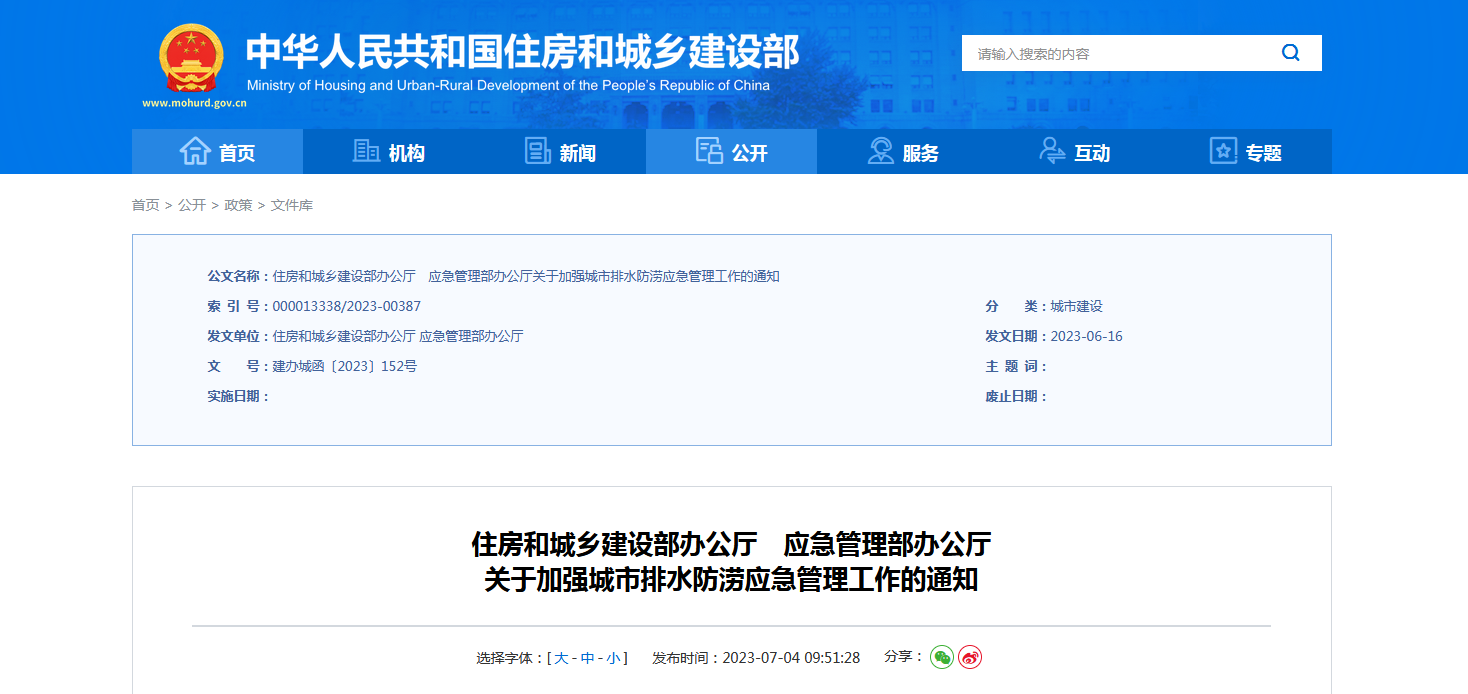The image size is (1468, 694).
Task: Click the interaction icon beside 互动
Action: coord(1050,150)
